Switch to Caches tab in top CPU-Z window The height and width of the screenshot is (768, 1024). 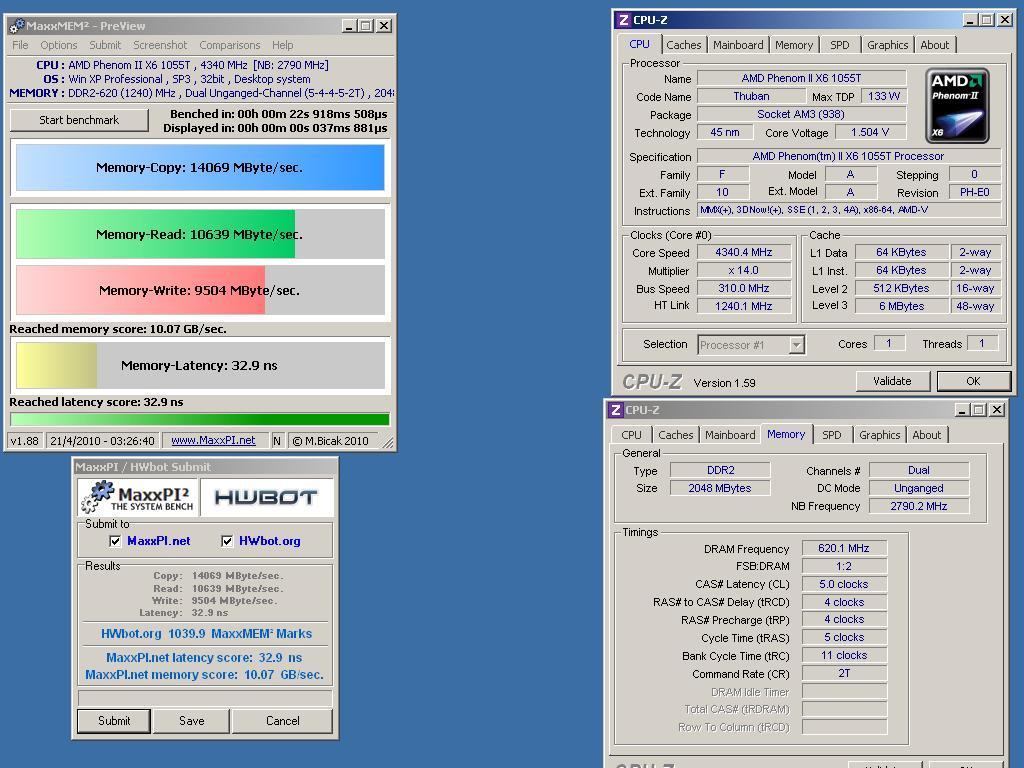click(684, 45)
